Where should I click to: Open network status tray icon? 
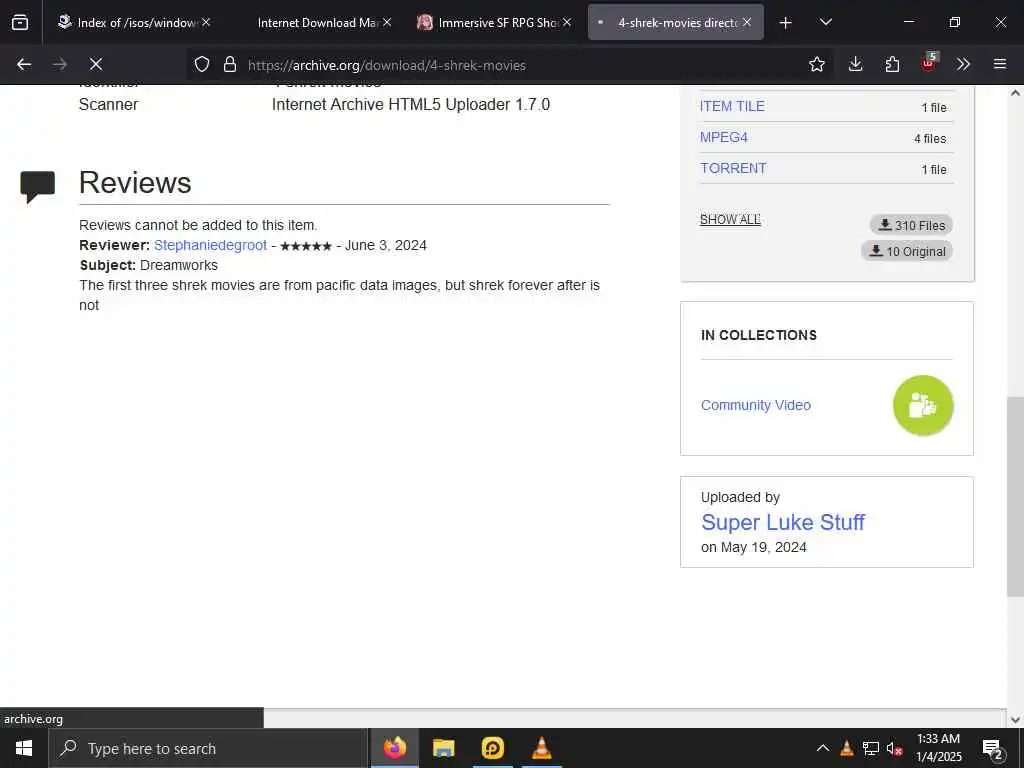871,748
